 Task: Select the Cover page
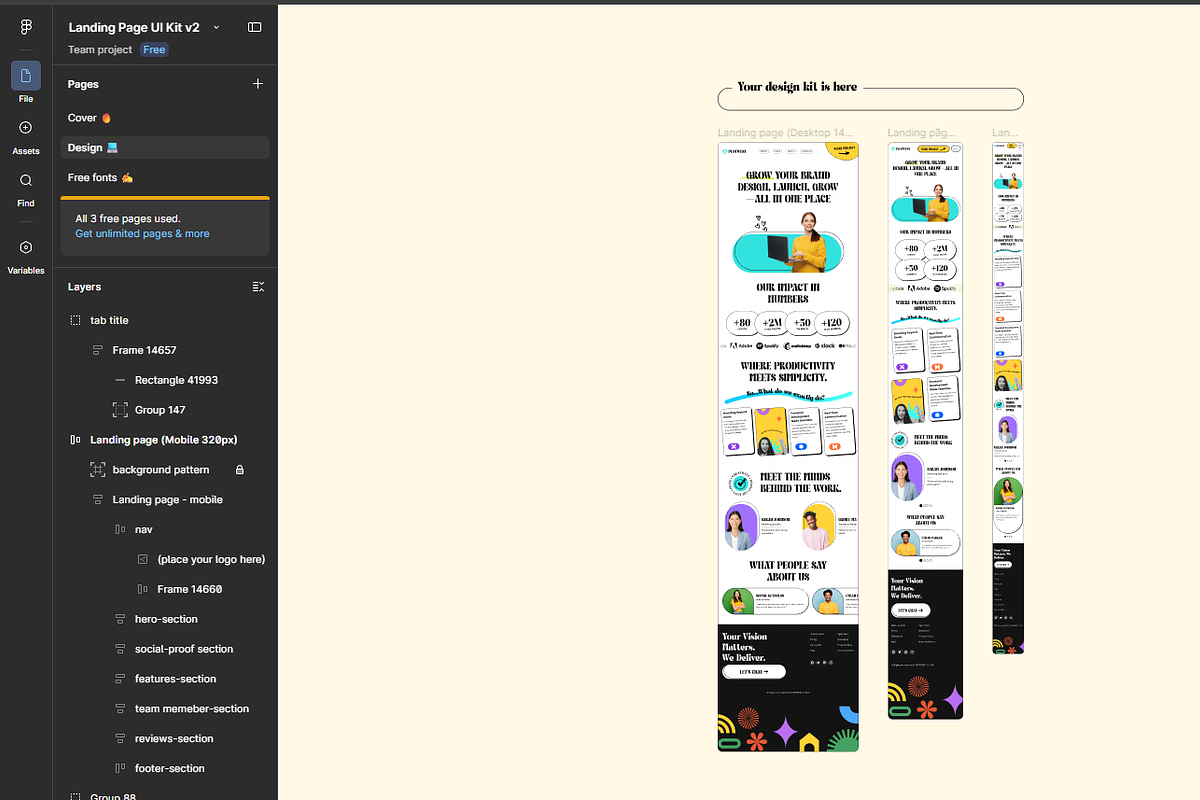click(x=165, y=118)
